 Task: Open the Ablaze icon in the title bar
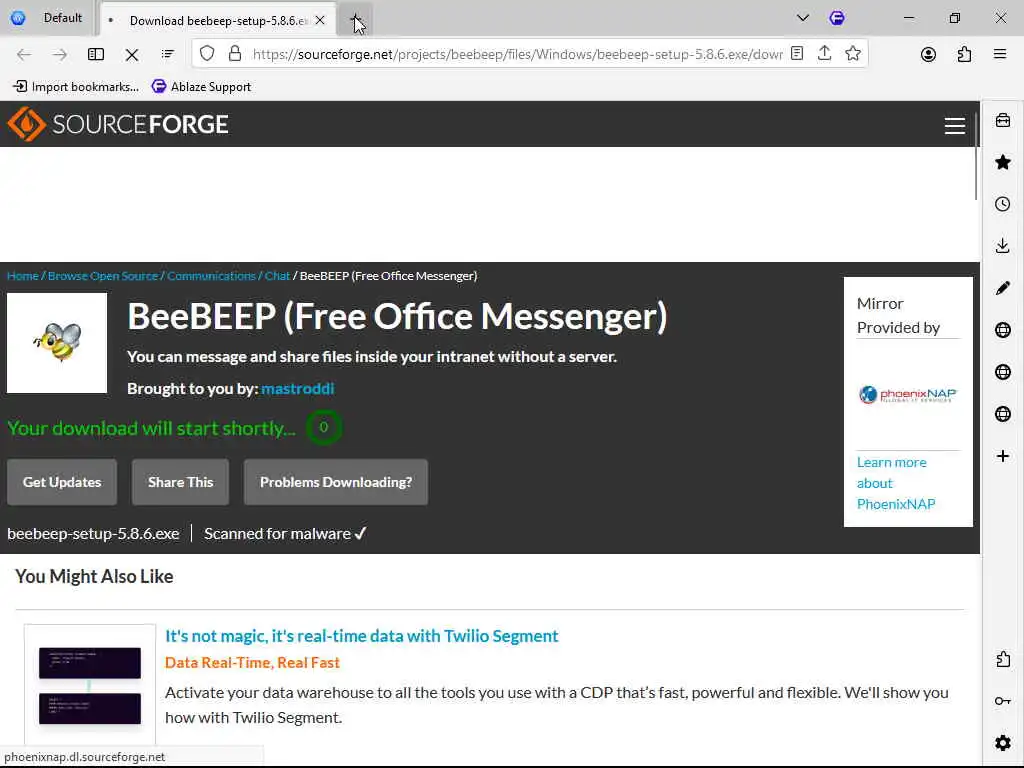(837, 18)
